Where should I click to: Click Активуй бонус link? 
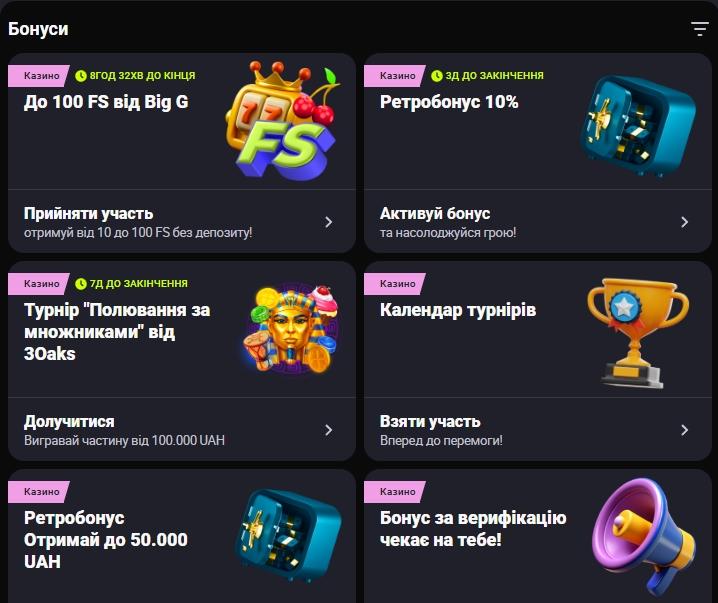(435, 213)
